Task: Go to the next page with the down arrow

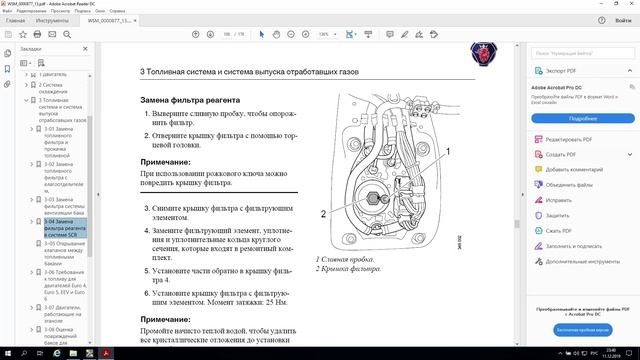Action: [210, 35]
